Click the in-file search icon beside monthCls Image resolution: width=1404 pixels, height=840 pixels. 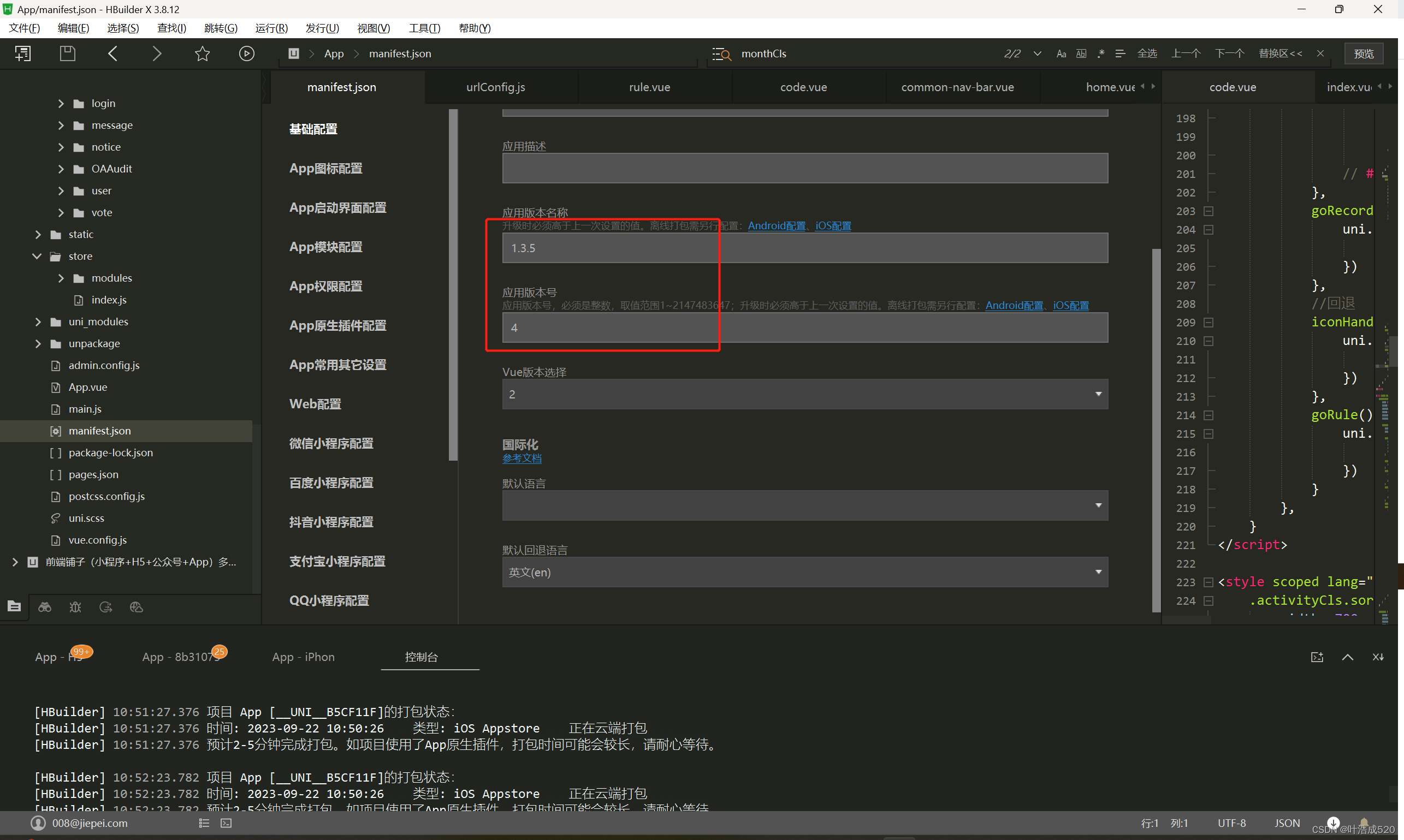click(721, 54)
